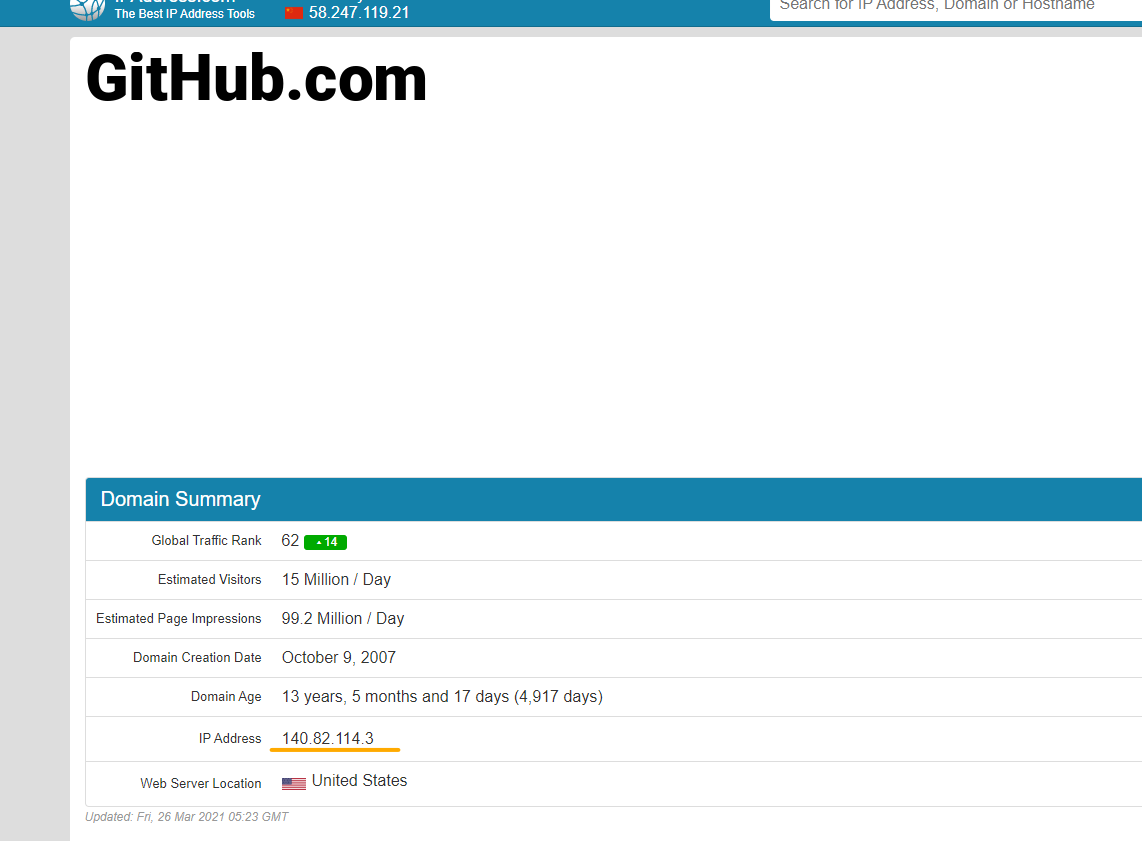This screenshot has height=841, width=1142.
Task: Click the Domain Creation Date label
Action: click(197, 658)
